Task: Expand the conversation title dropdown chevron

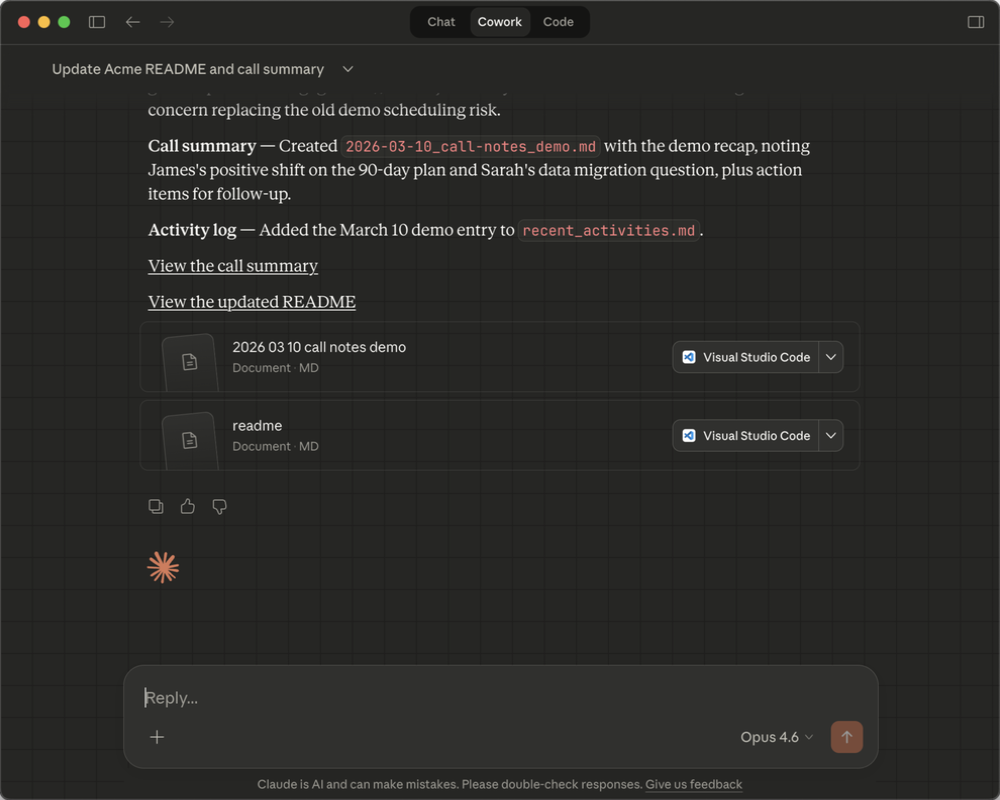Action: pyautogui.click(x=348, y=69)
